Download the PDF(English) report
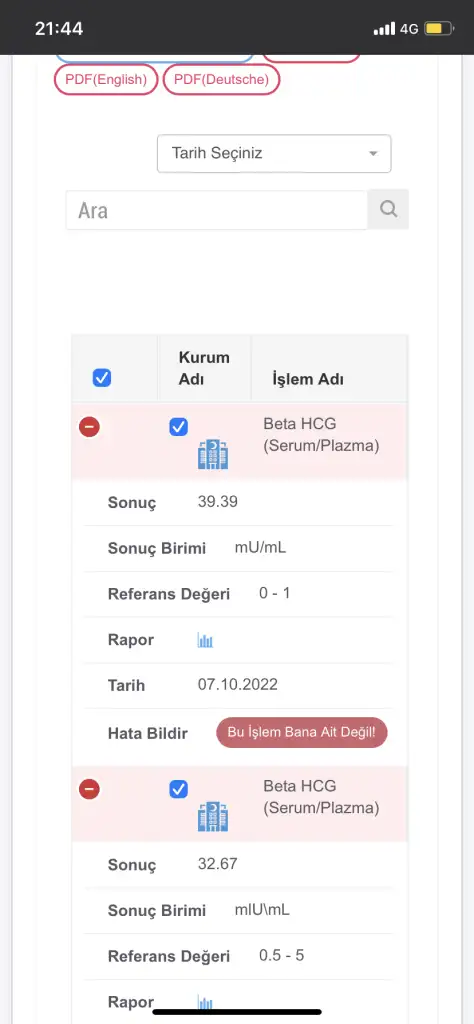The image size is (474, 1024). coord(106,79)
